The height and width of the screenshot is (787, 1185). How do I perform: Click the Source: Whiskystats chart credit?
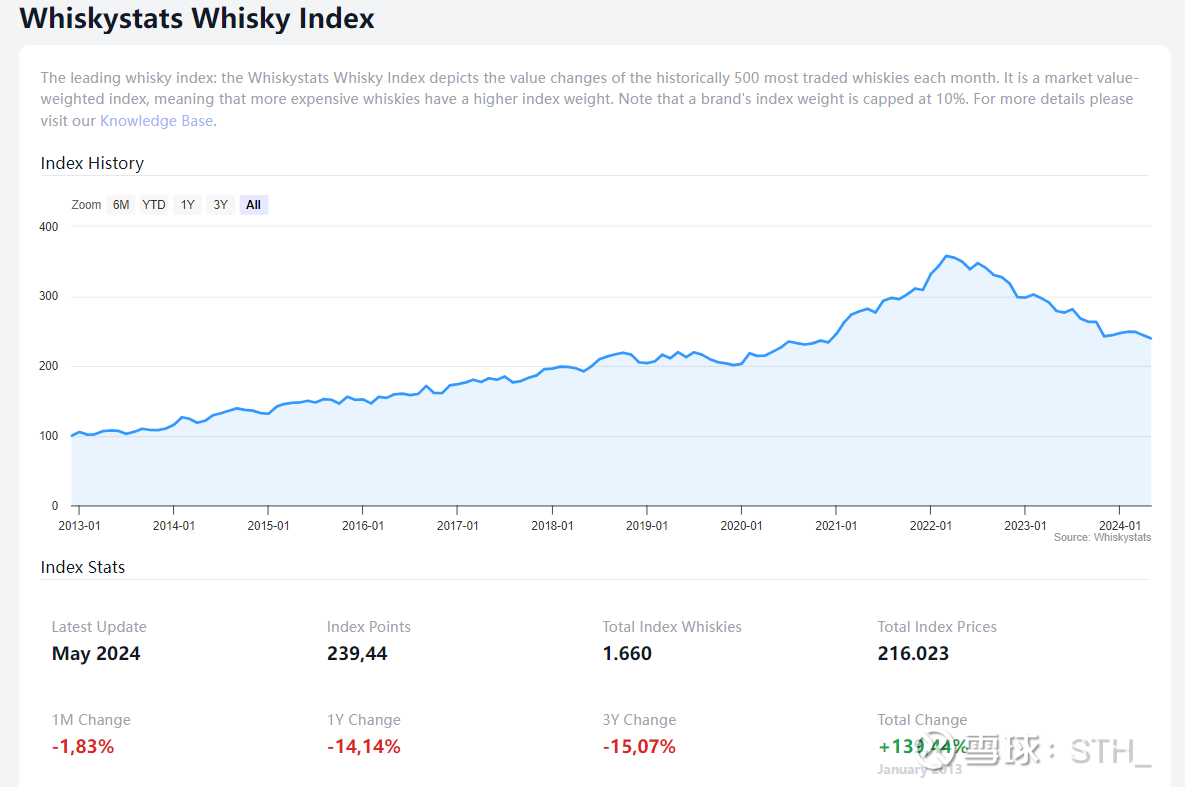(x=1102, y=538)
